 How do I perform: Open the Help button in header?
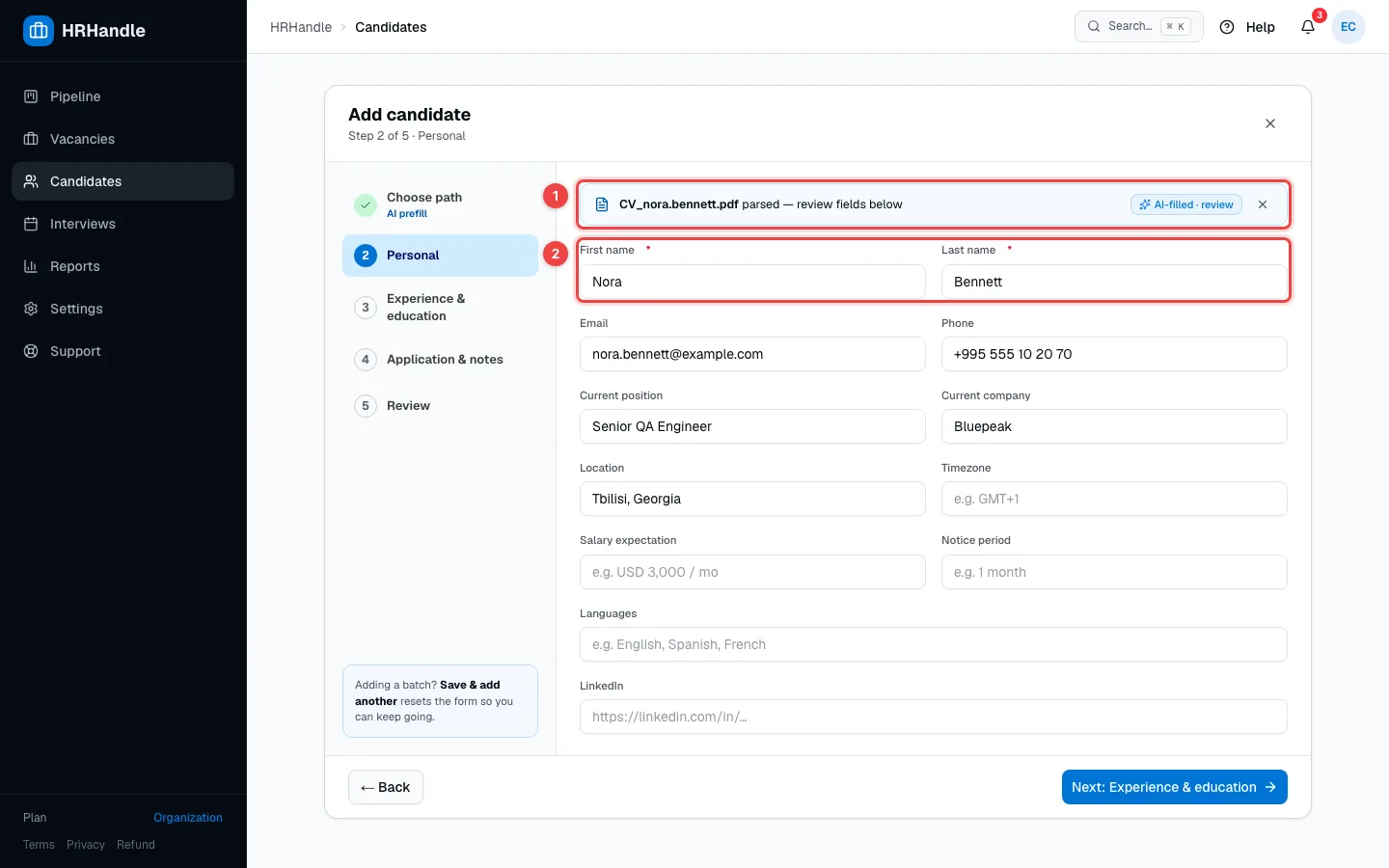click(1247, 27)
